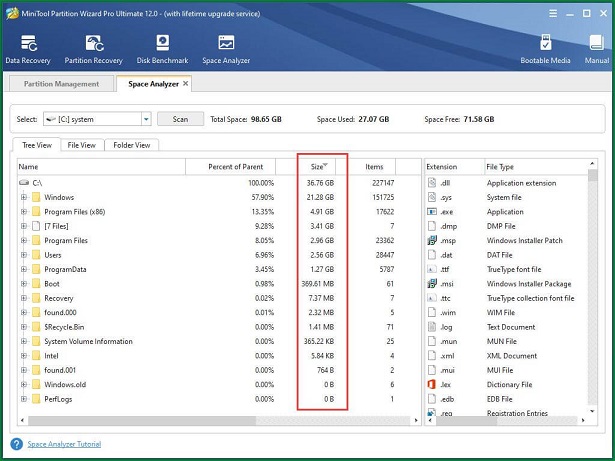This screenshot has height=461, width=615.
Task: Close the Space Analyzer tab
Action: tap(186, 84)
